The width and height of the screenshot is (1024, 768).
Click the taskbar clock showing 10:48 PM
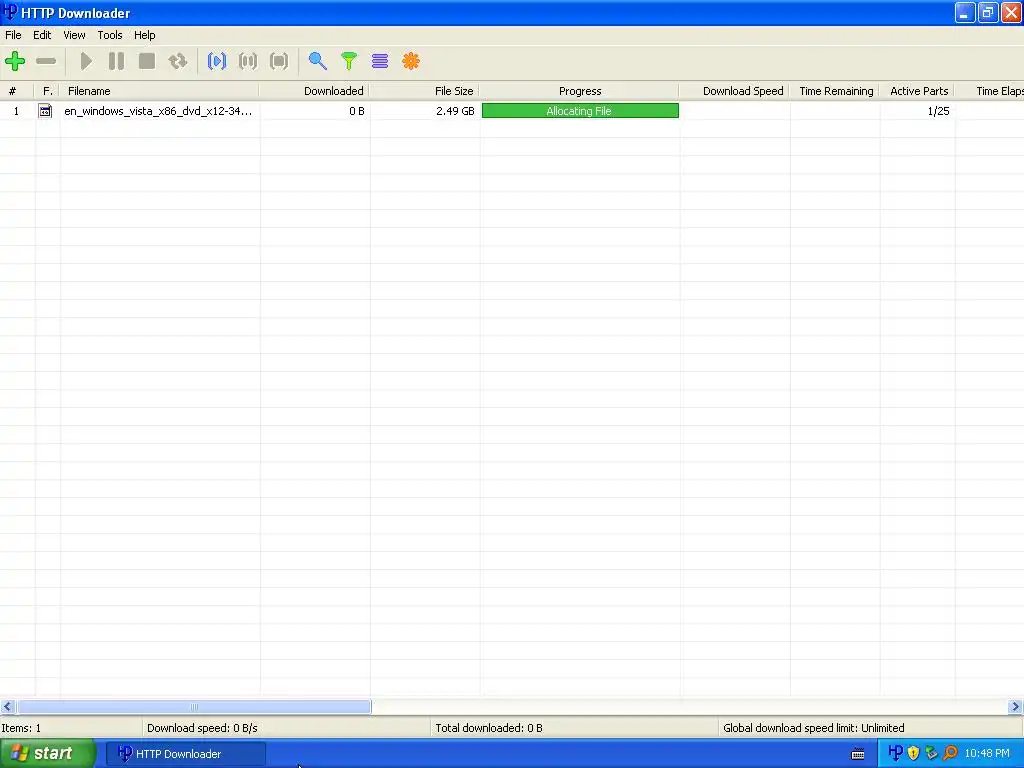click(x=987, y=754)
